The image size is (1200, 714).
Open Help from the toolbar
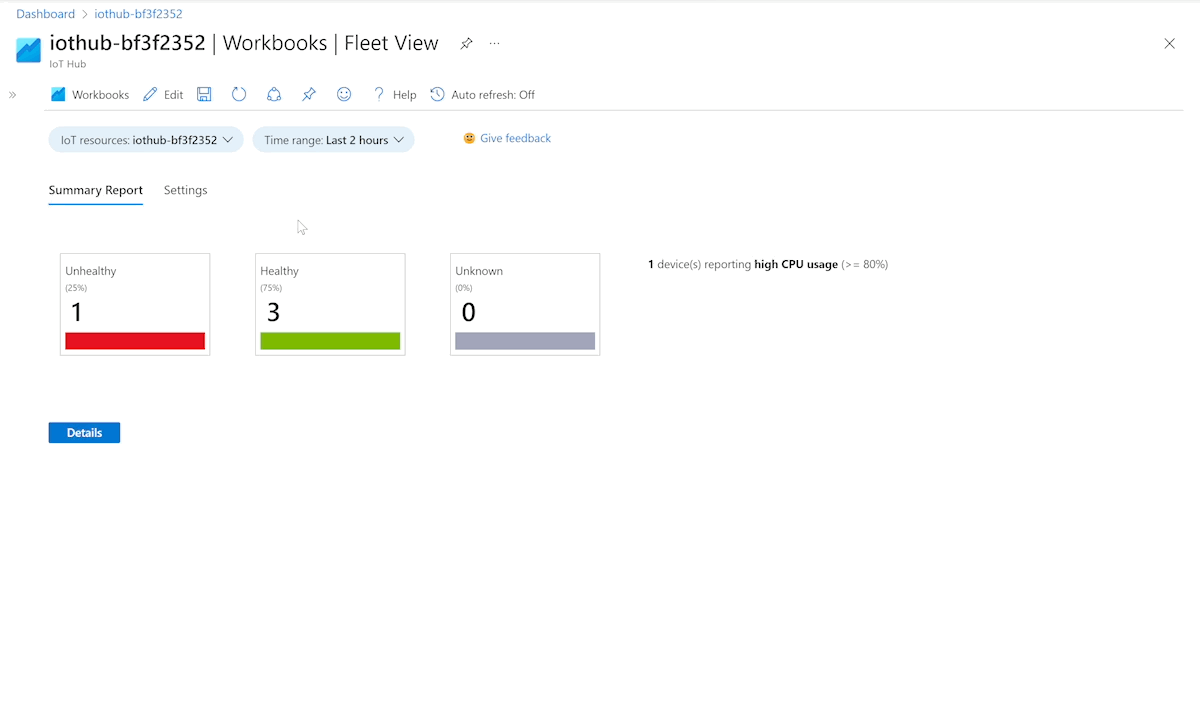394,95
